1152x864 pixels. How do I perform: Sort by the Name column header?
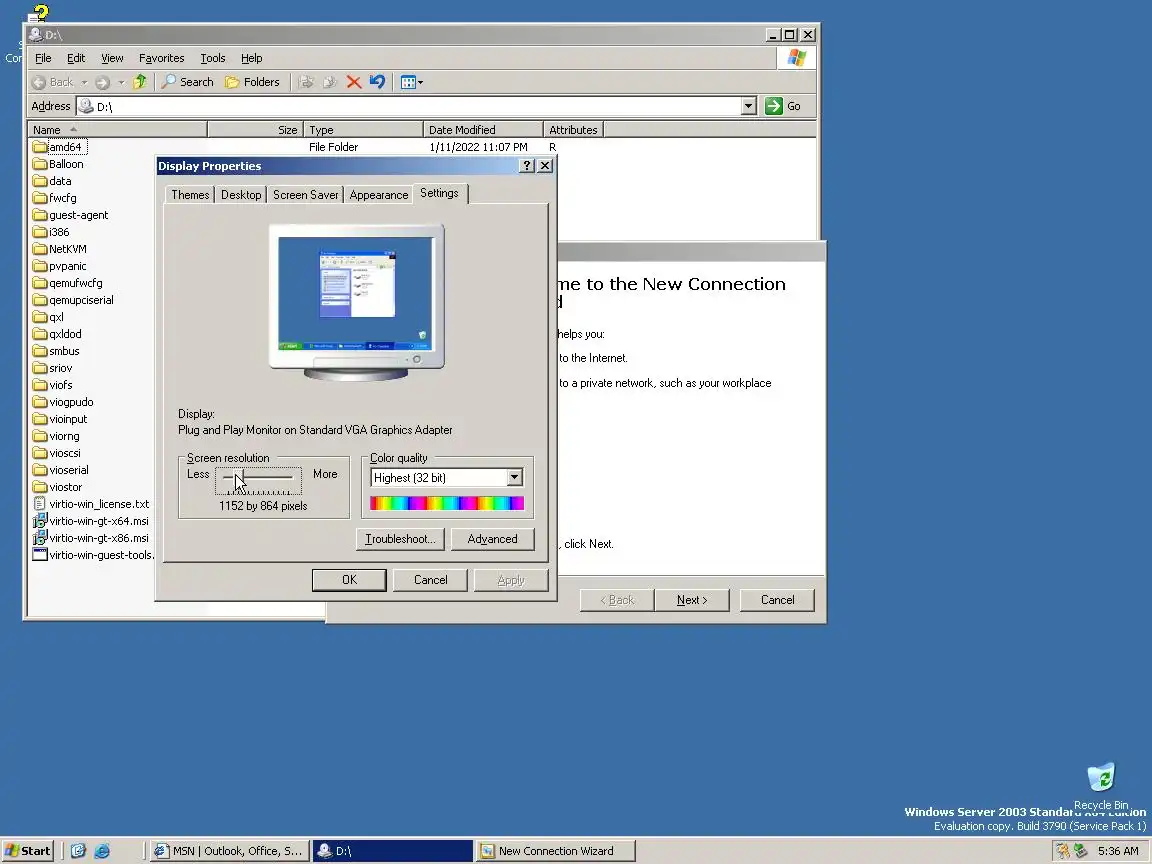(x=118, y=129)
